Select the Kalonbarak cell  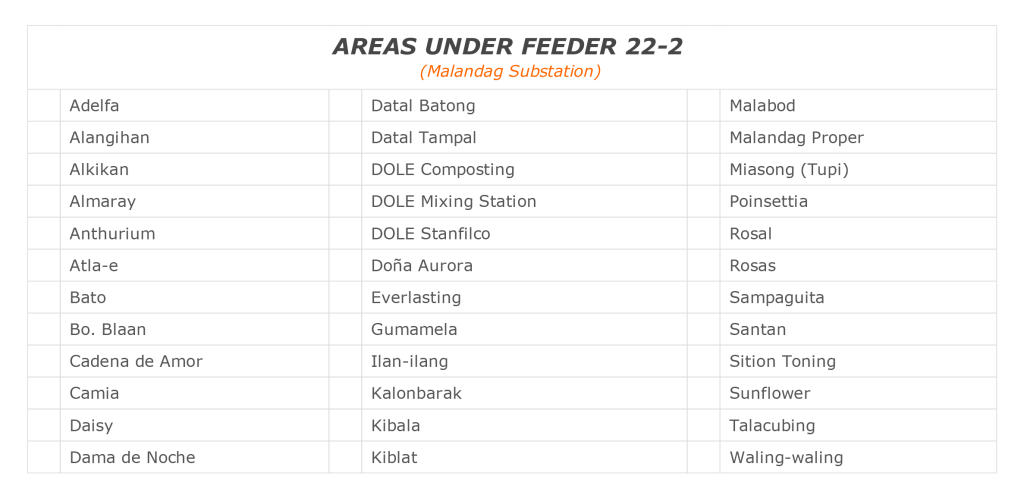coord(524,393)
